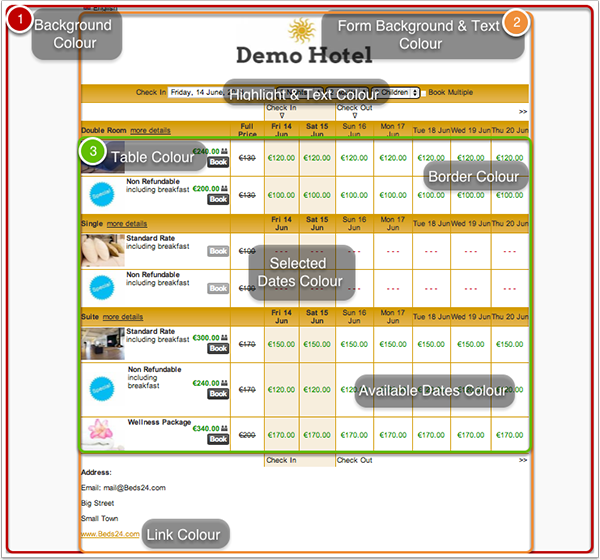This screenshot has height=560, width=600.
Task: Click Friday €170.00 in Wellness Package row
Action: [281, 435]
